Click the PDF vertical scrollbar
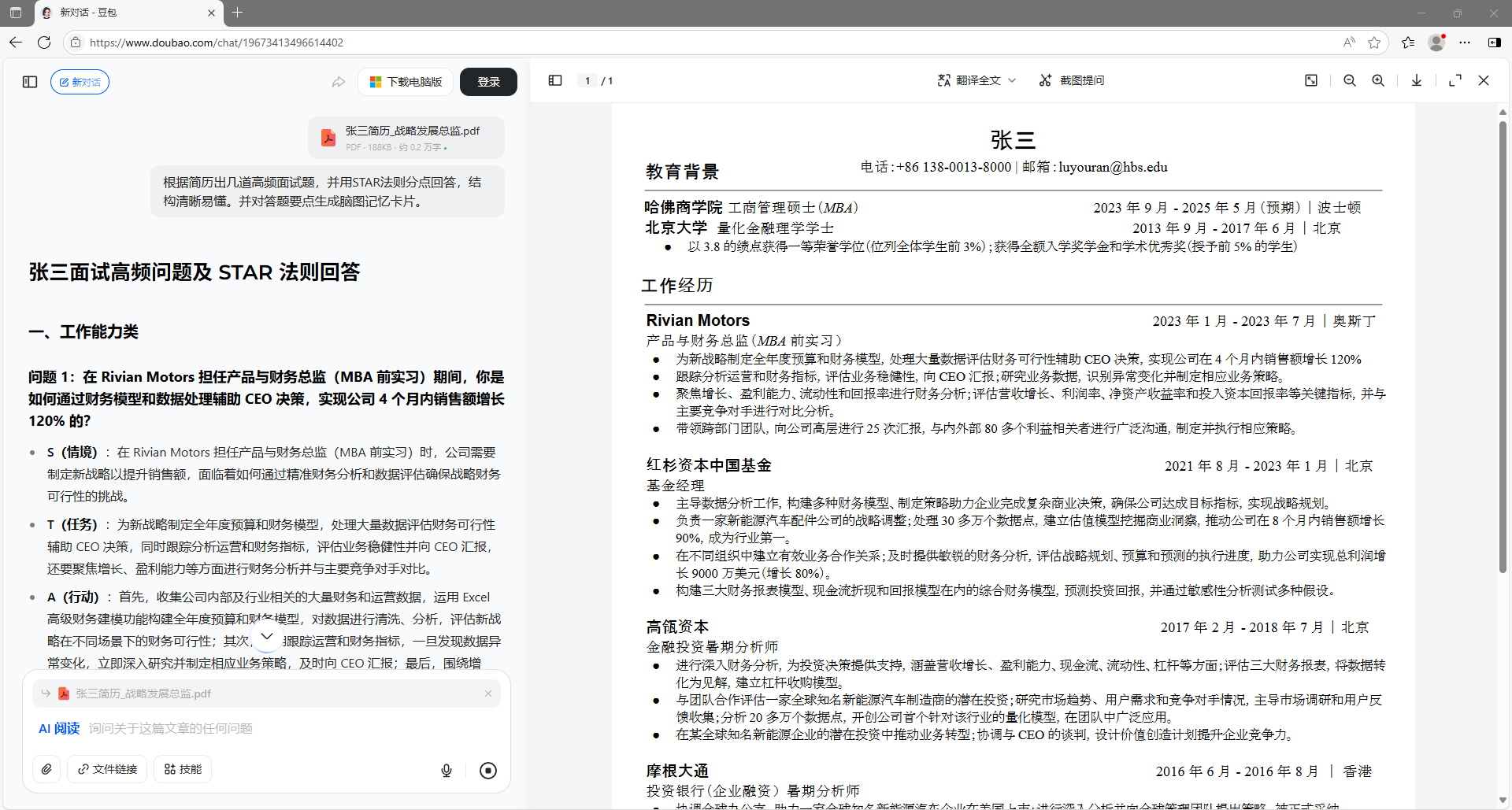The image size is (1512, 810). 1503,346
